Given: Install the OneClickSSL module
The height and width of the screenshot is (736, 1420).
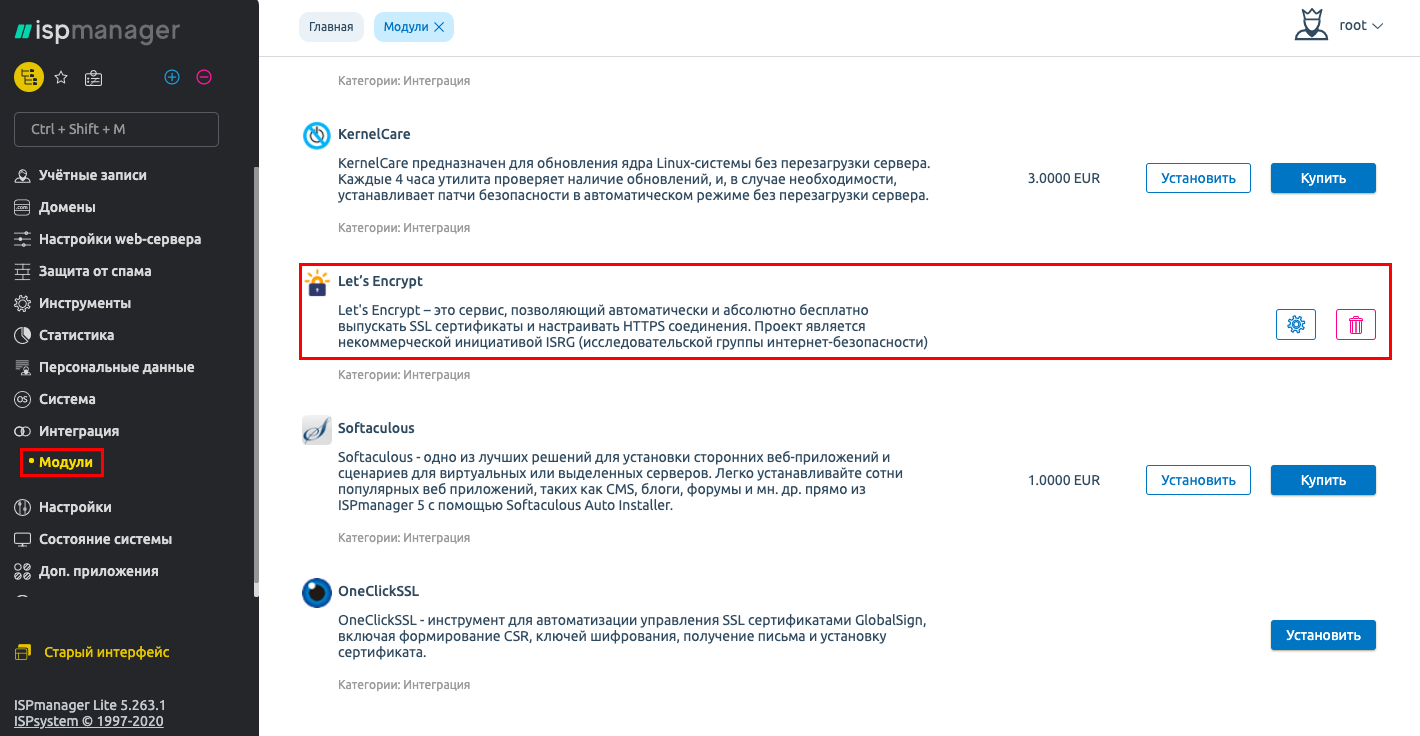Looking at the screenshot, I should click(x=1323, y=635).
